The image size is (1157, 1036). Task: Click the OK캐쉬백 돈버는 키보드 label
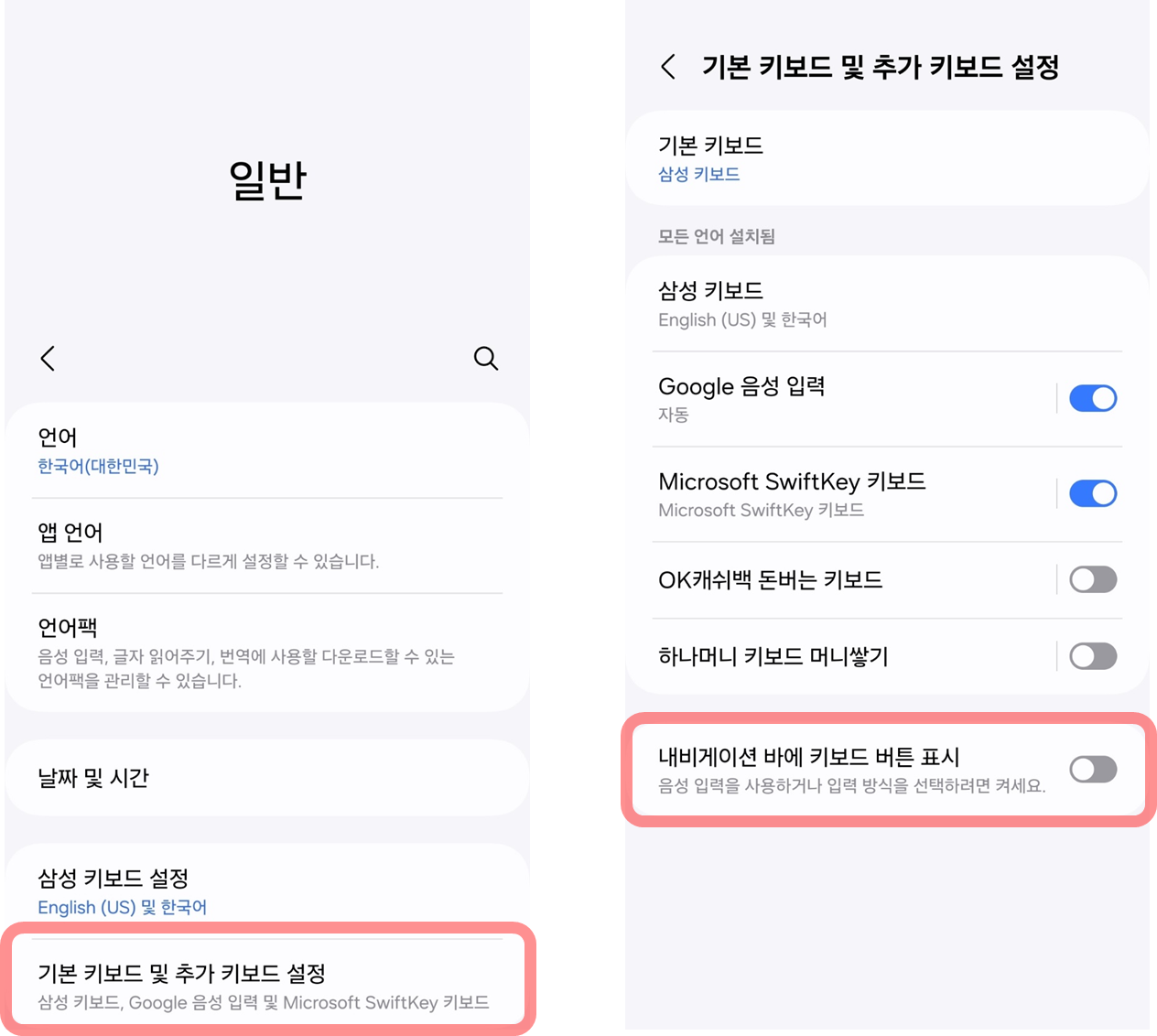(770, 579)
